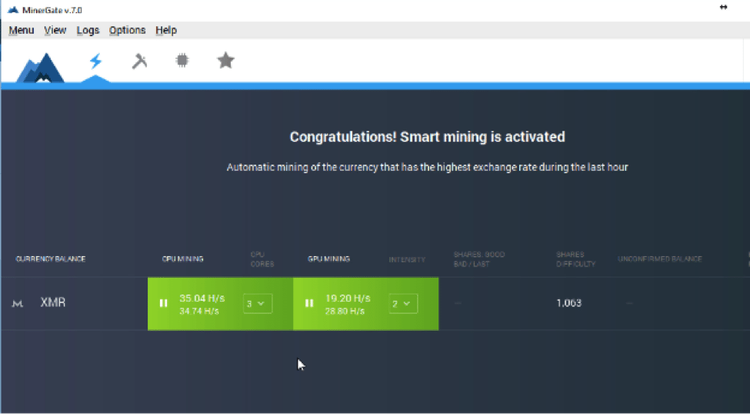Click the MinerGate title bar app icon
This screenshot has width=750, height=414.
tap(12, 9)
